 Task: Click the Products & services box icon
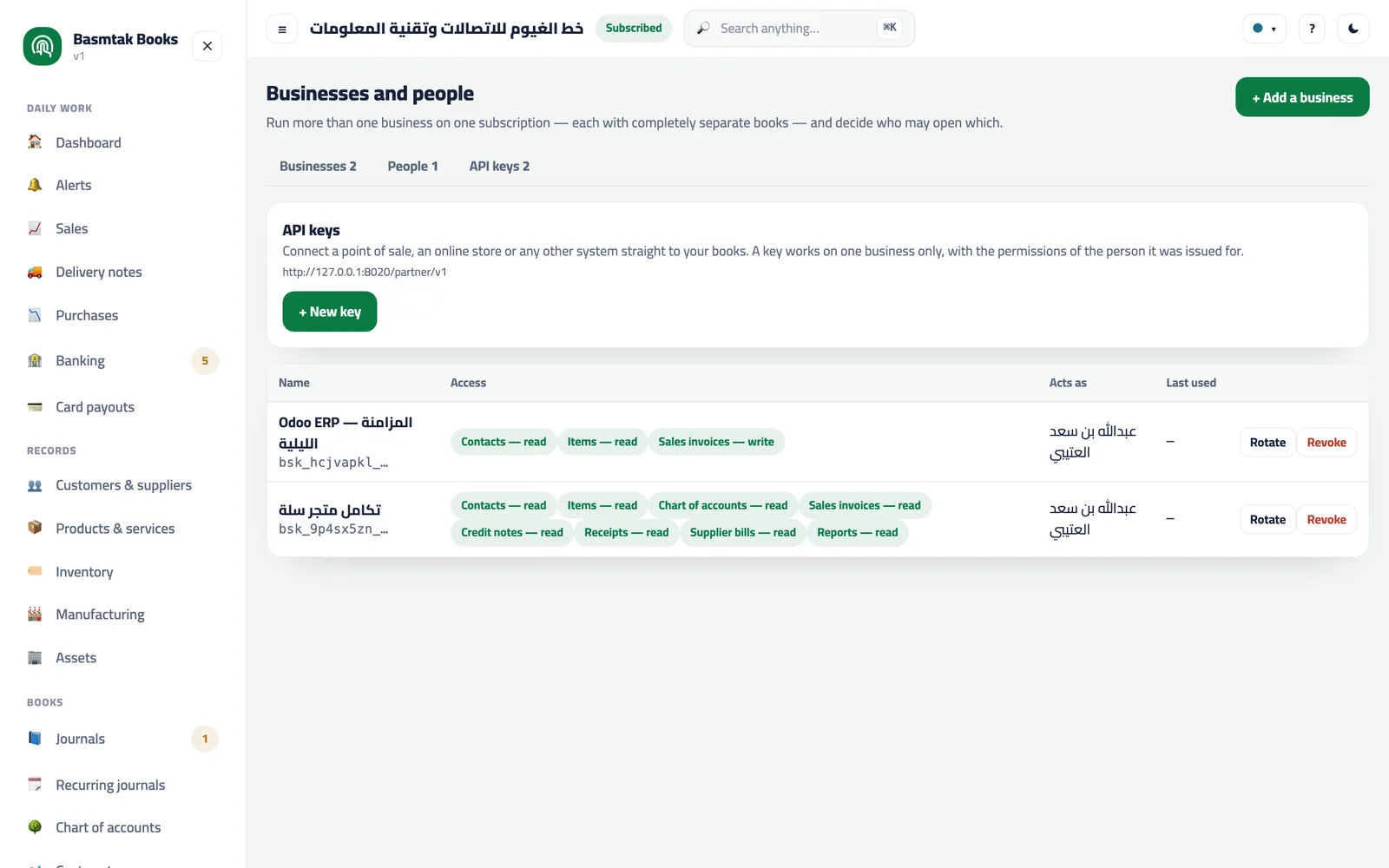[35, 528]
